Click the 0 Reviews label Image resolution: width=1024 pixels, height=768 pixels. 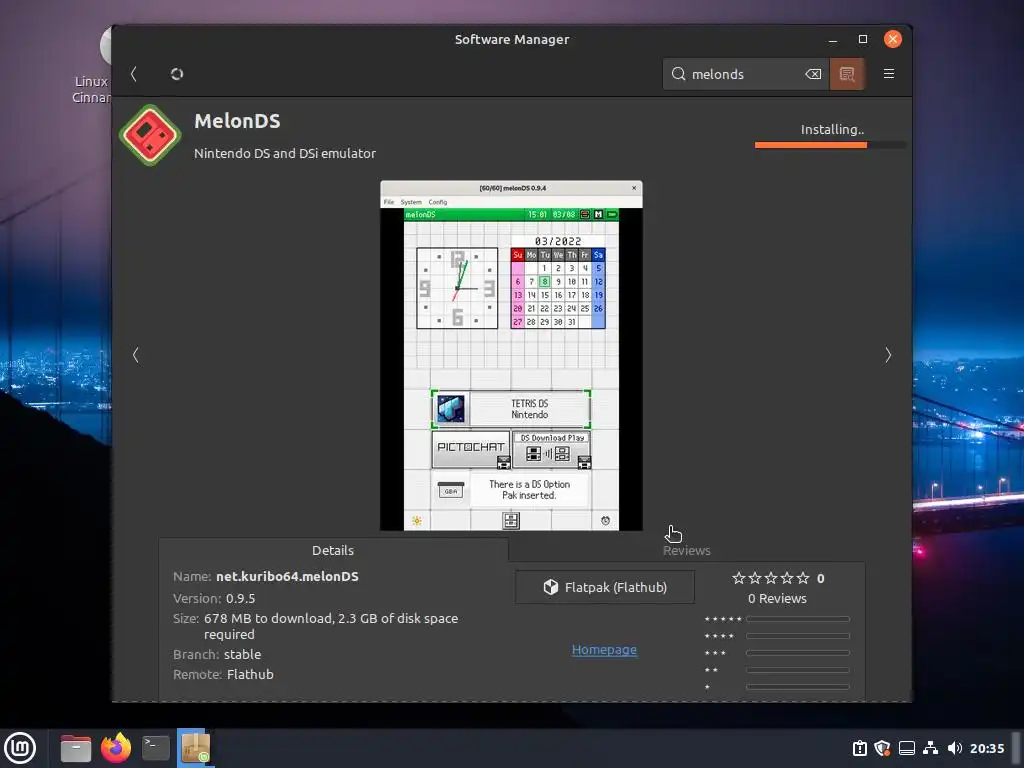coord(777,598)
